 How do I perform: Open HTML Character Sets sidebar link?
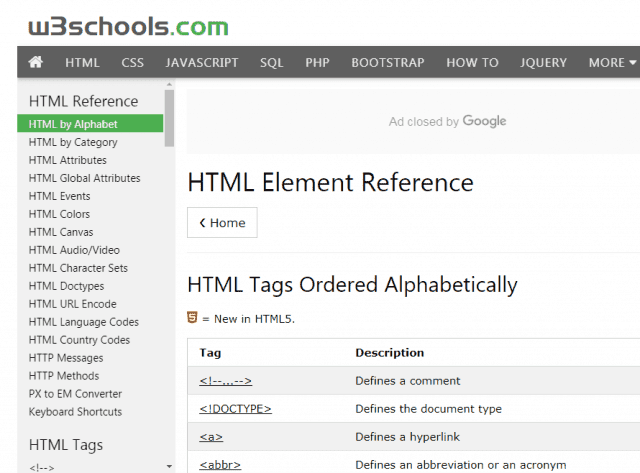point(78,268)
